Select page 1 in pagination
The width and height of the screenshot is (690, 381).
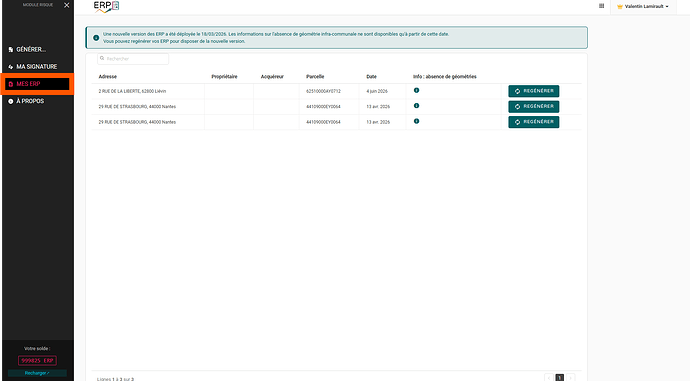[x=560, y=377]
